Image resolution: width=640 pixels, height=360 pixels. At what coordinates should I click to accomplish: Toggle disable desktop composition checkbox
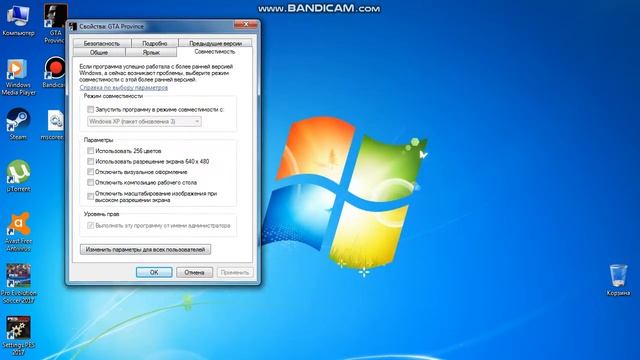[91, 182]
